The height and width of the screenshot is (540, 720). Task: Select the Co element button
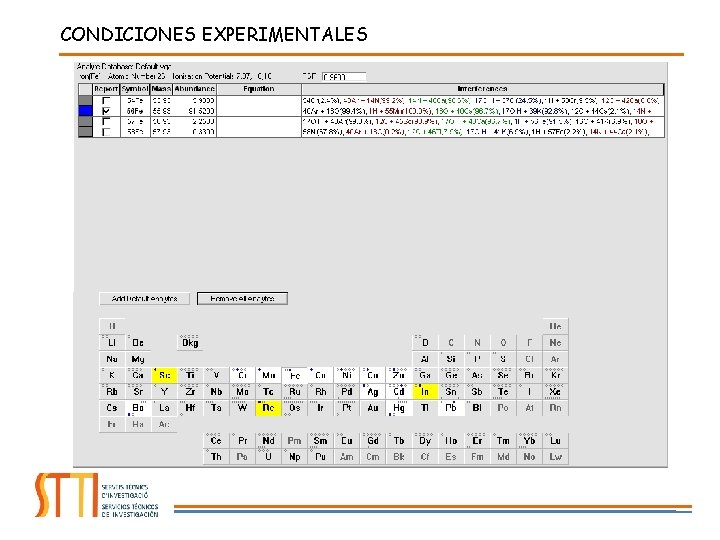coord(321,375)
